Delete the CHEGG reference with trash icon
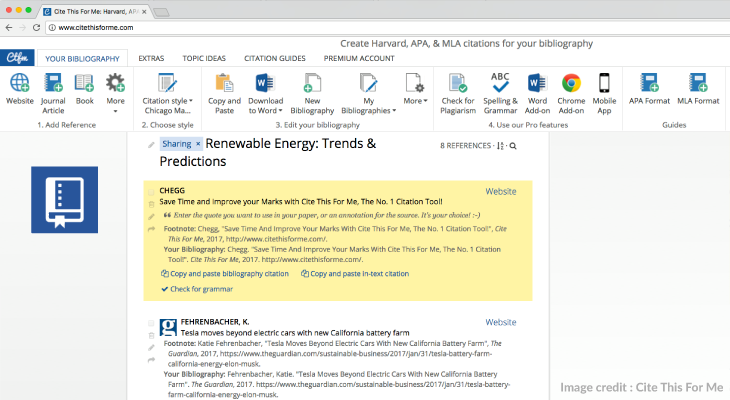730x400 pixels. [x=151, y=204]
